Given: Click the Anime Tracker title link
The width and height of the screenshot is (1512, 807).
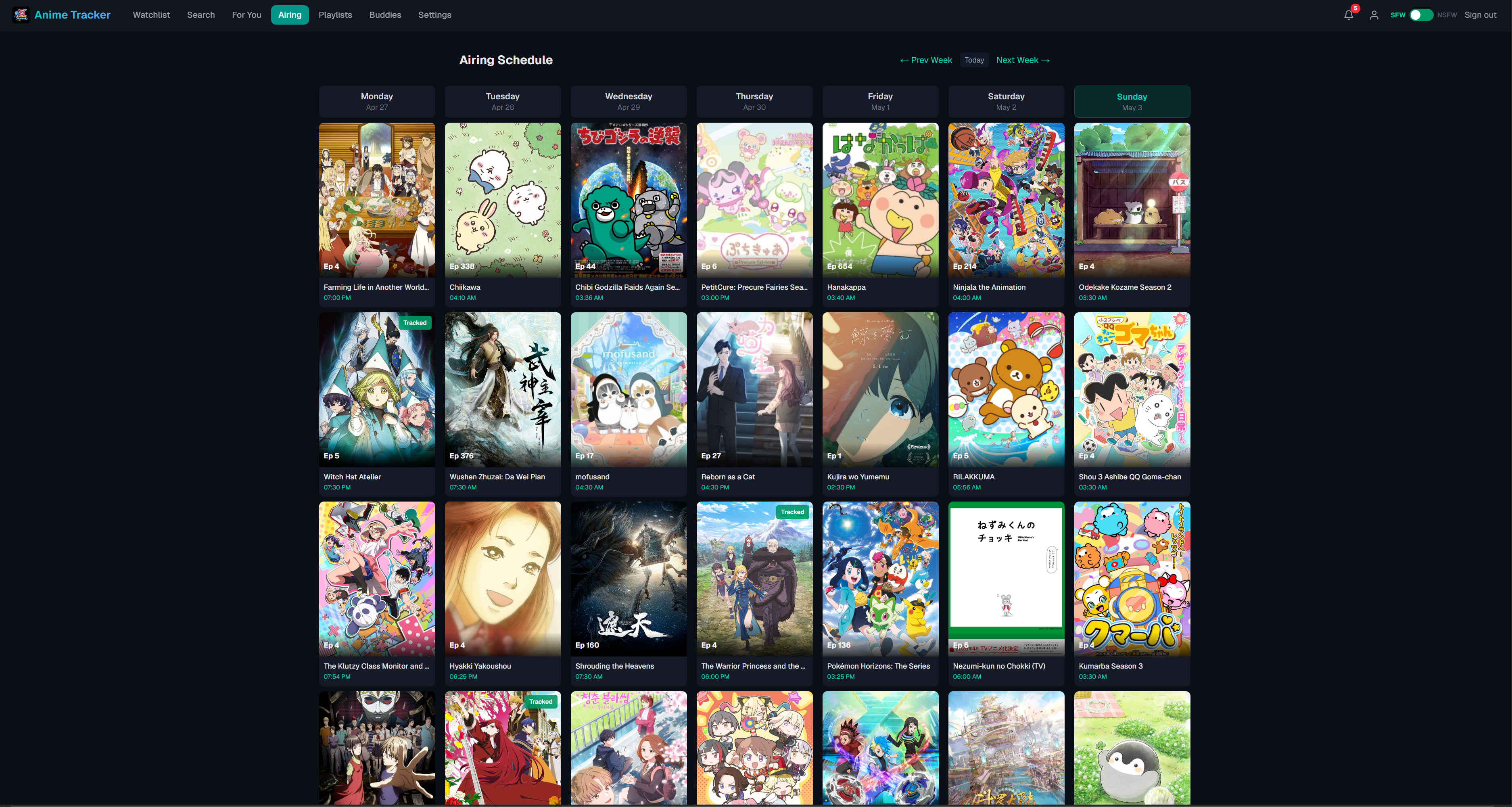Looking at the screenshot, I should coord(72,15).
